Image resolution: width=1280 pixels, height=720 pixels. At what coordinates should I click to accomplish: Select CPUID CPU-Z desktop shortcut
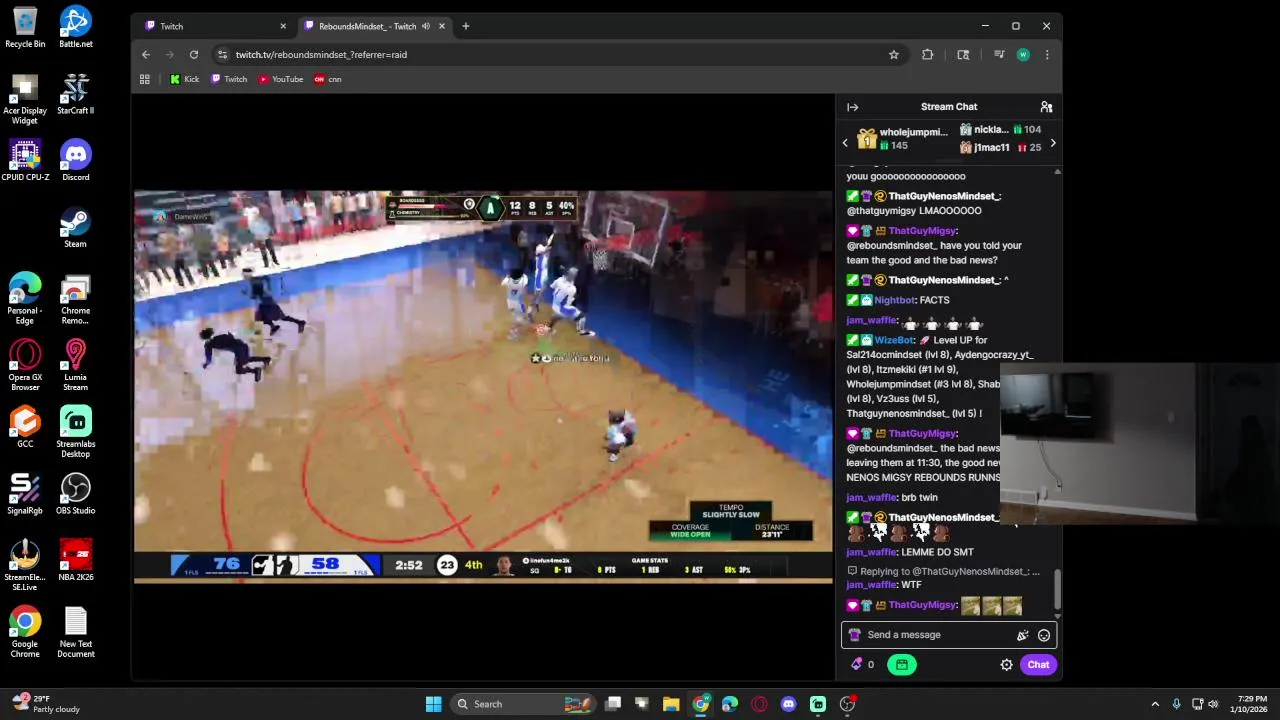tap(25, 161)
